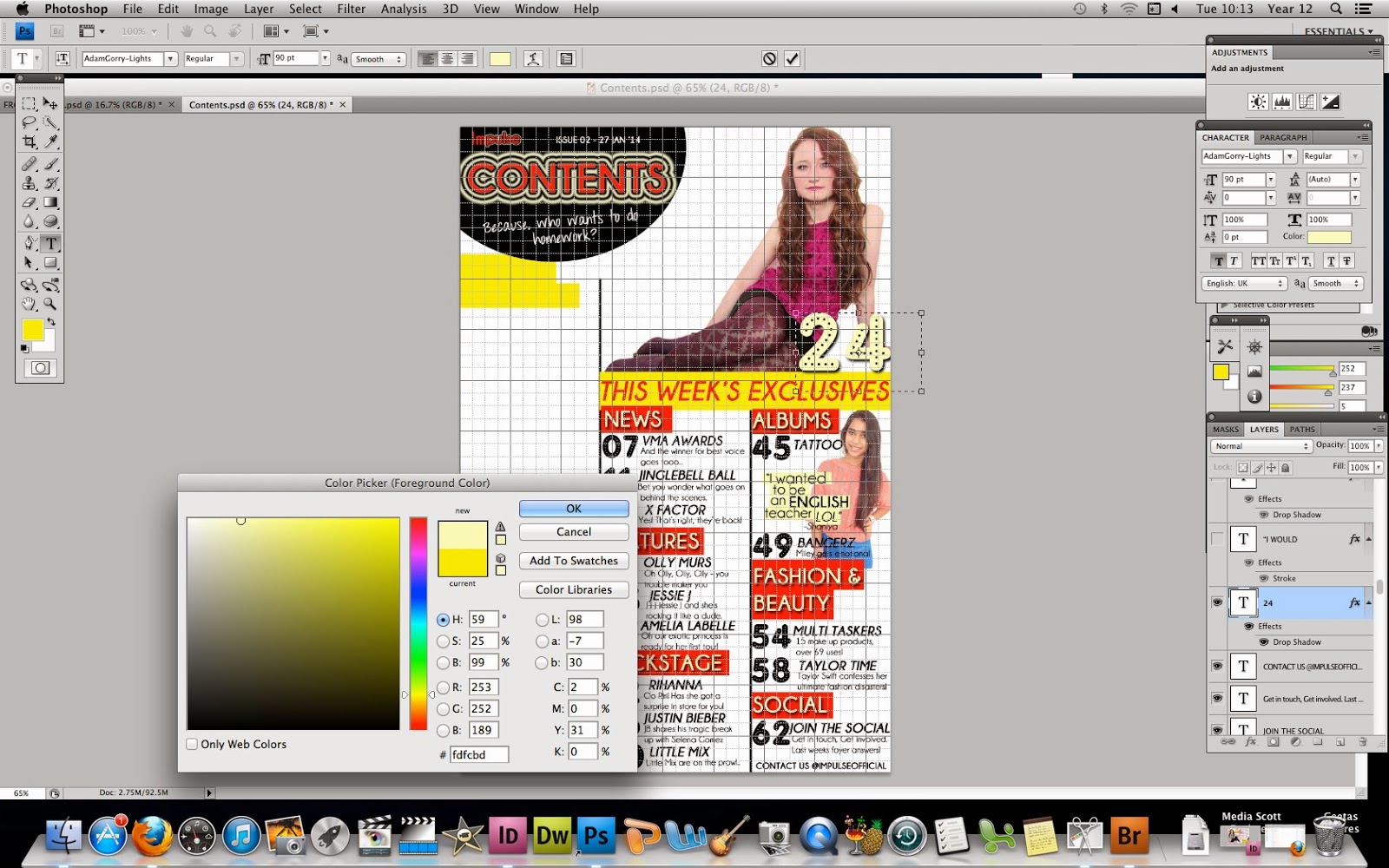
Task: Select the Quick Selection tool
Action: point(50,122)
